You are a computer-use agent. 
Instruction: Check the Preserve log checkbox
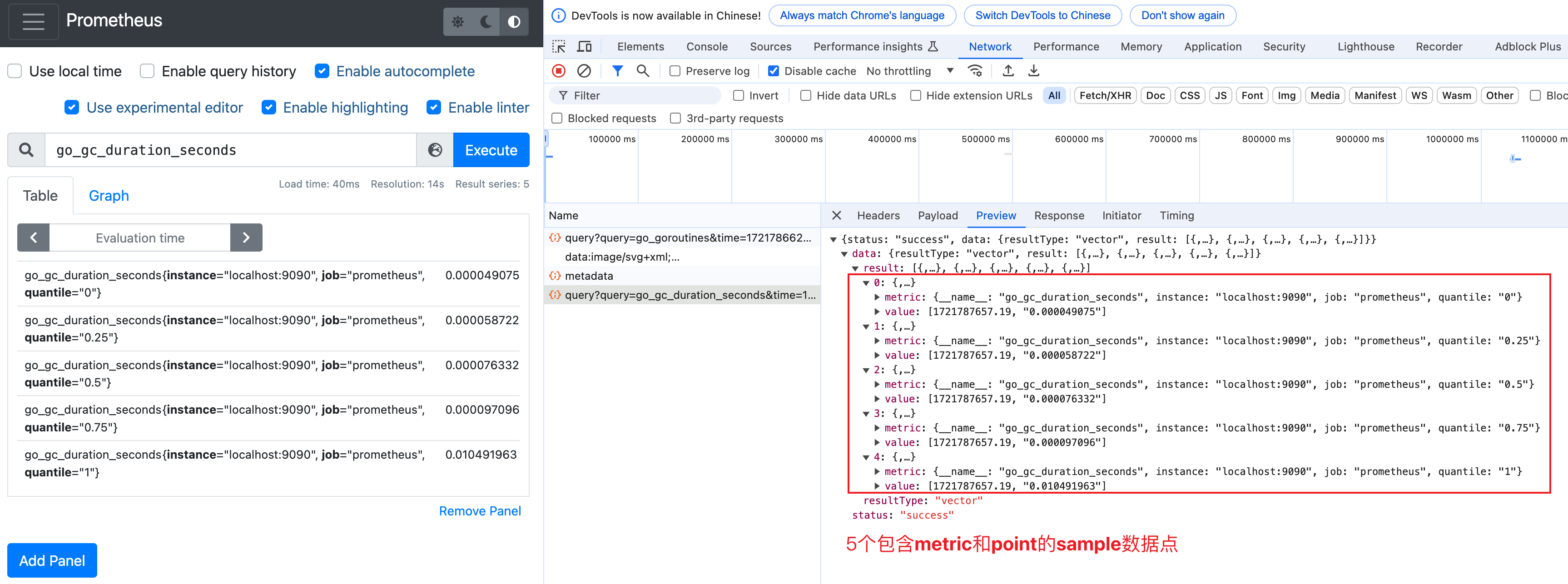coord(675,71)
